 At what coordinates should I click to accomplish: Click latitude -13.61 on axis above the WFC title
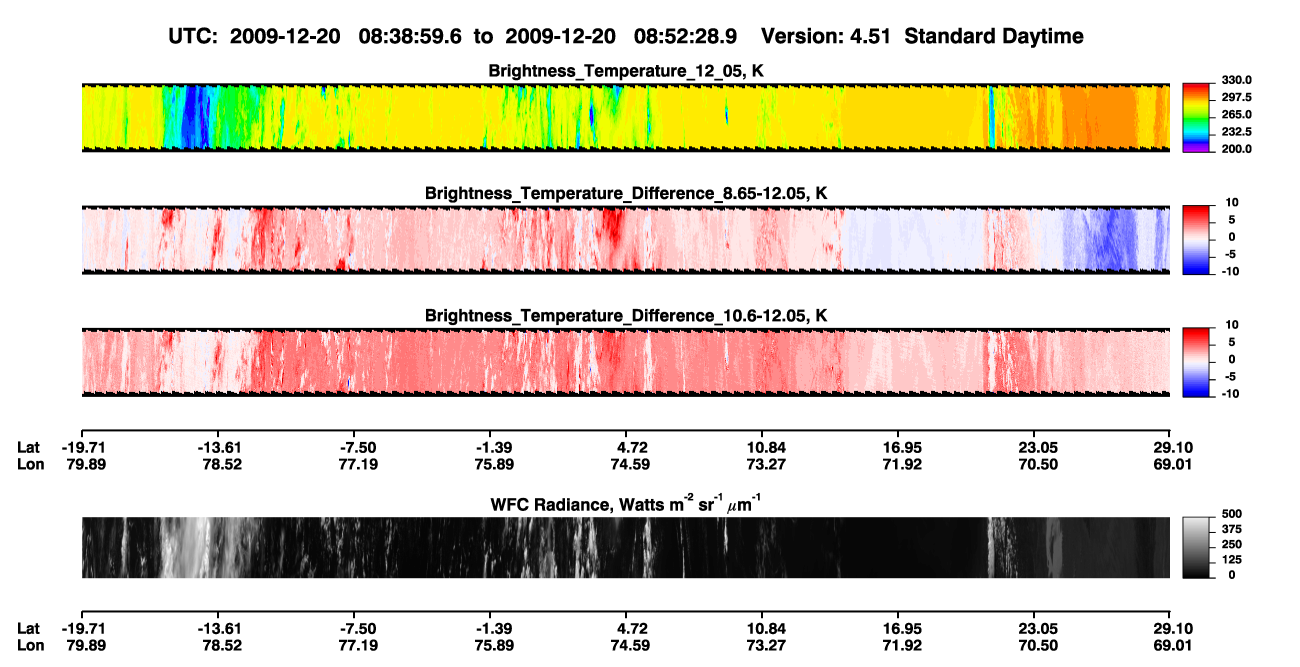[217, 447]
